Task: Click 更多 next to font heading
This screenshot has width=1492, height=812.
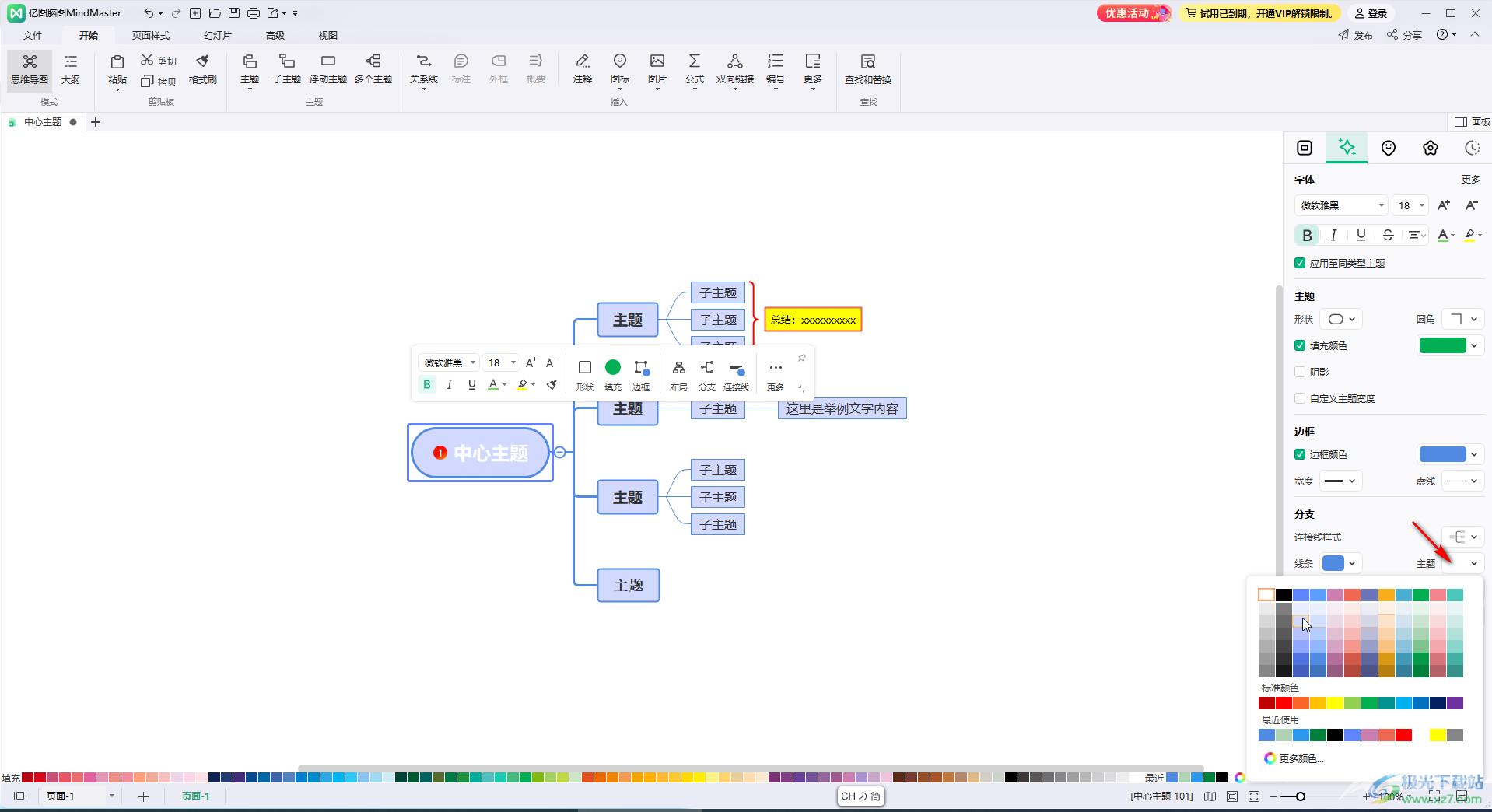Action: click(1470, 180)
